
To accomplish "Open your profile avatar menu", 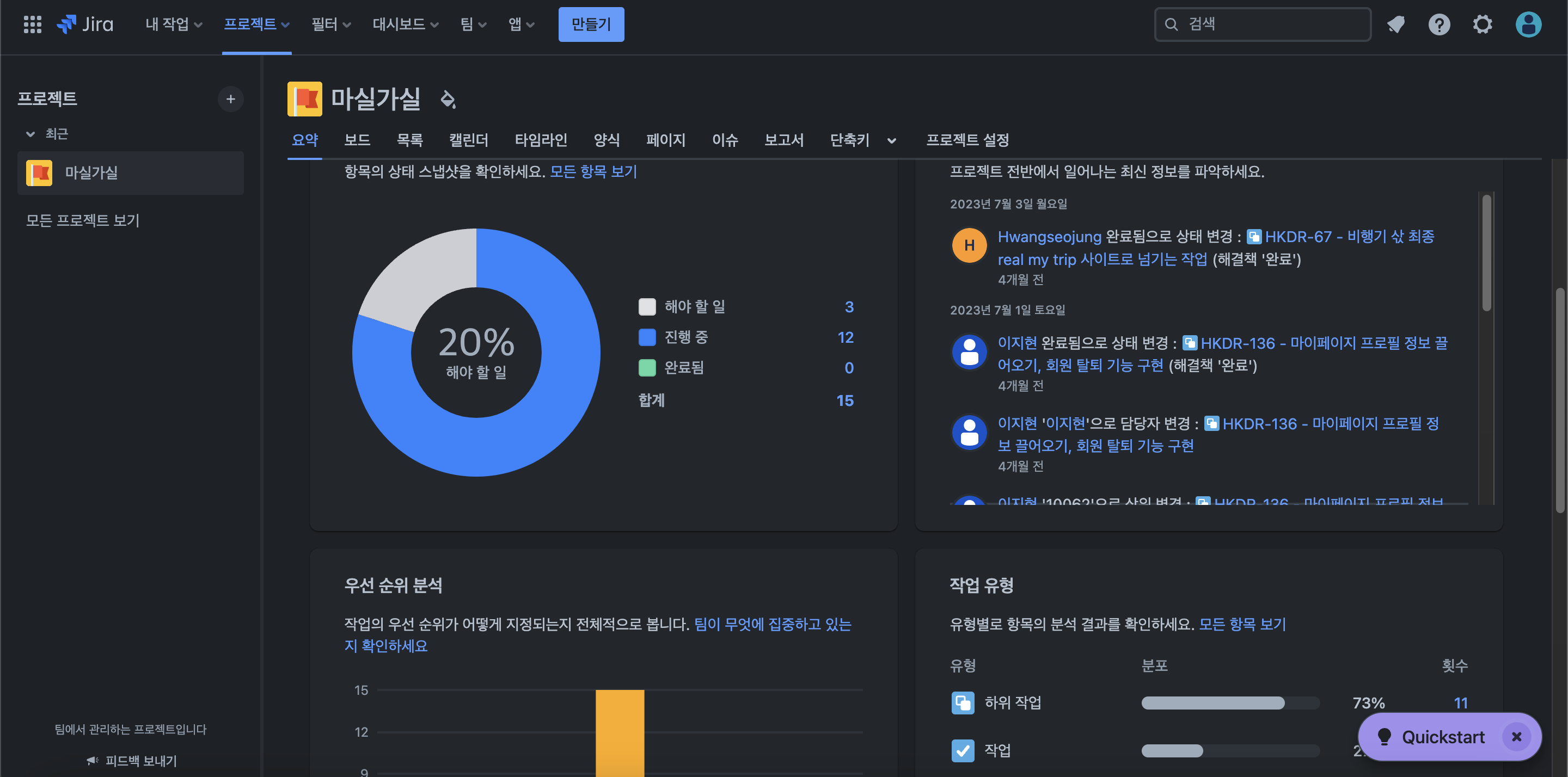I will click(1528, 24).
